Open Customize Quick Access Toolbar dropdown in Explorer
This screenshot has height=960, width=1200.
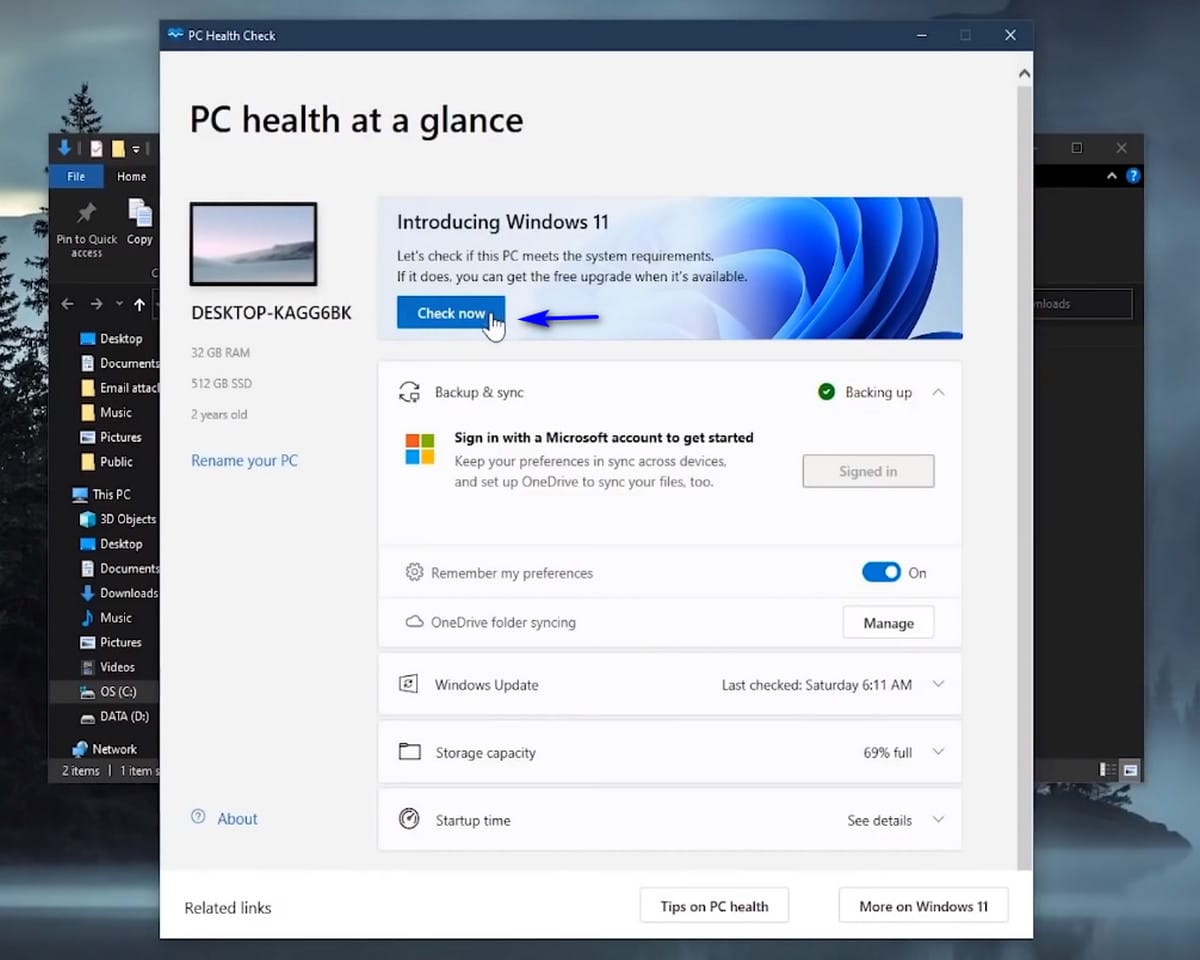tap(136, 149)
